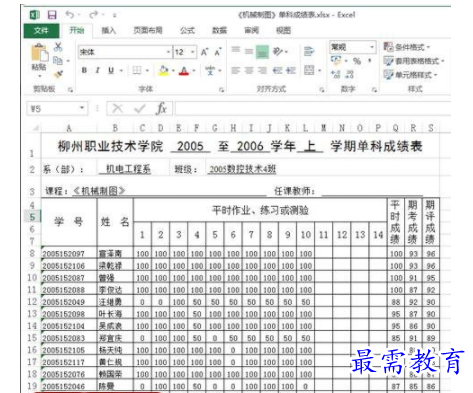This screenshot has width=473, height=393.
Task: Click Percent Style icon
Action: (357, 61)
